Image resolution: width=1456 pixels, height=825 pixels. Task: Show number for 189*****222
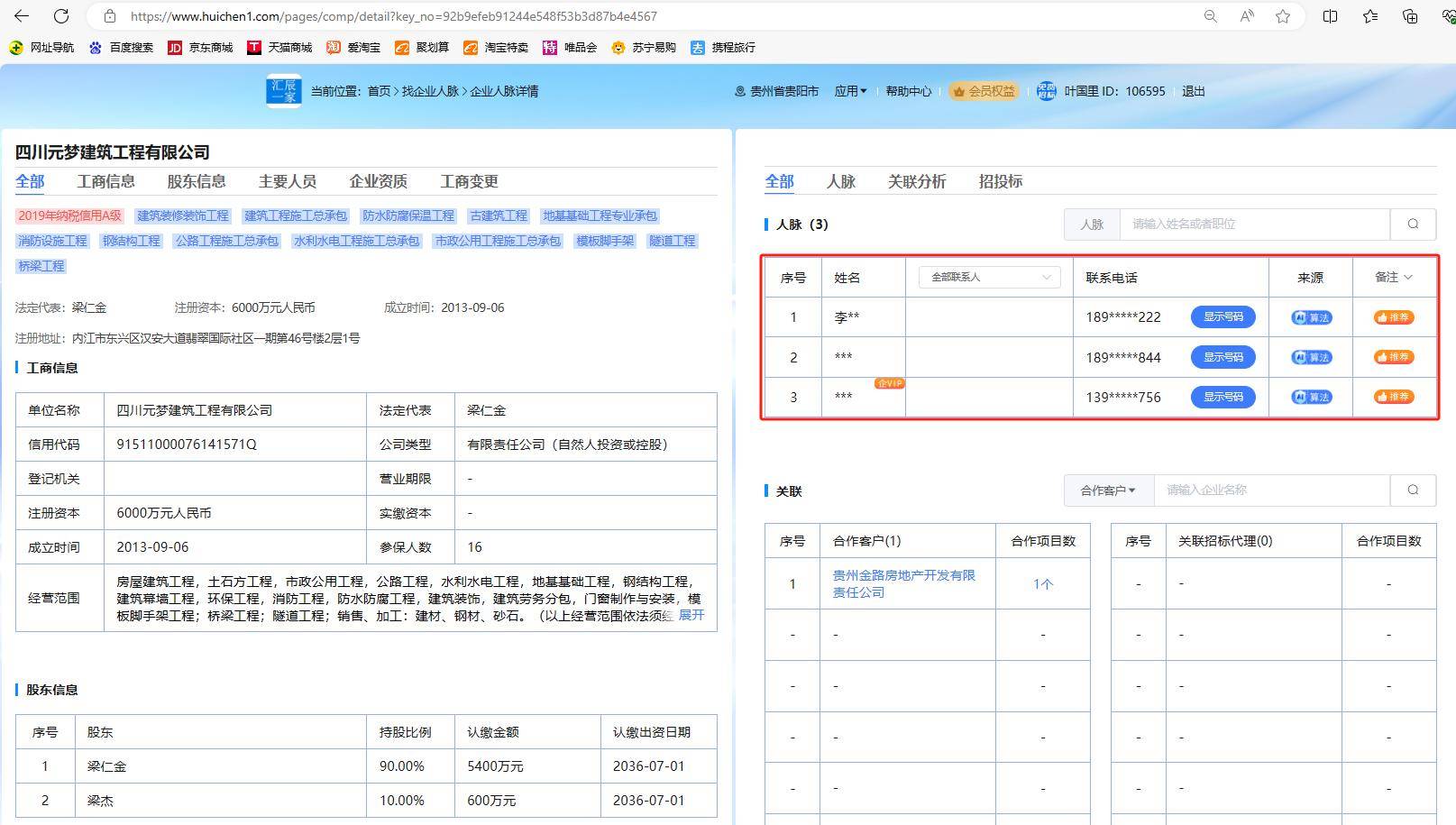tap(1222, 317)
